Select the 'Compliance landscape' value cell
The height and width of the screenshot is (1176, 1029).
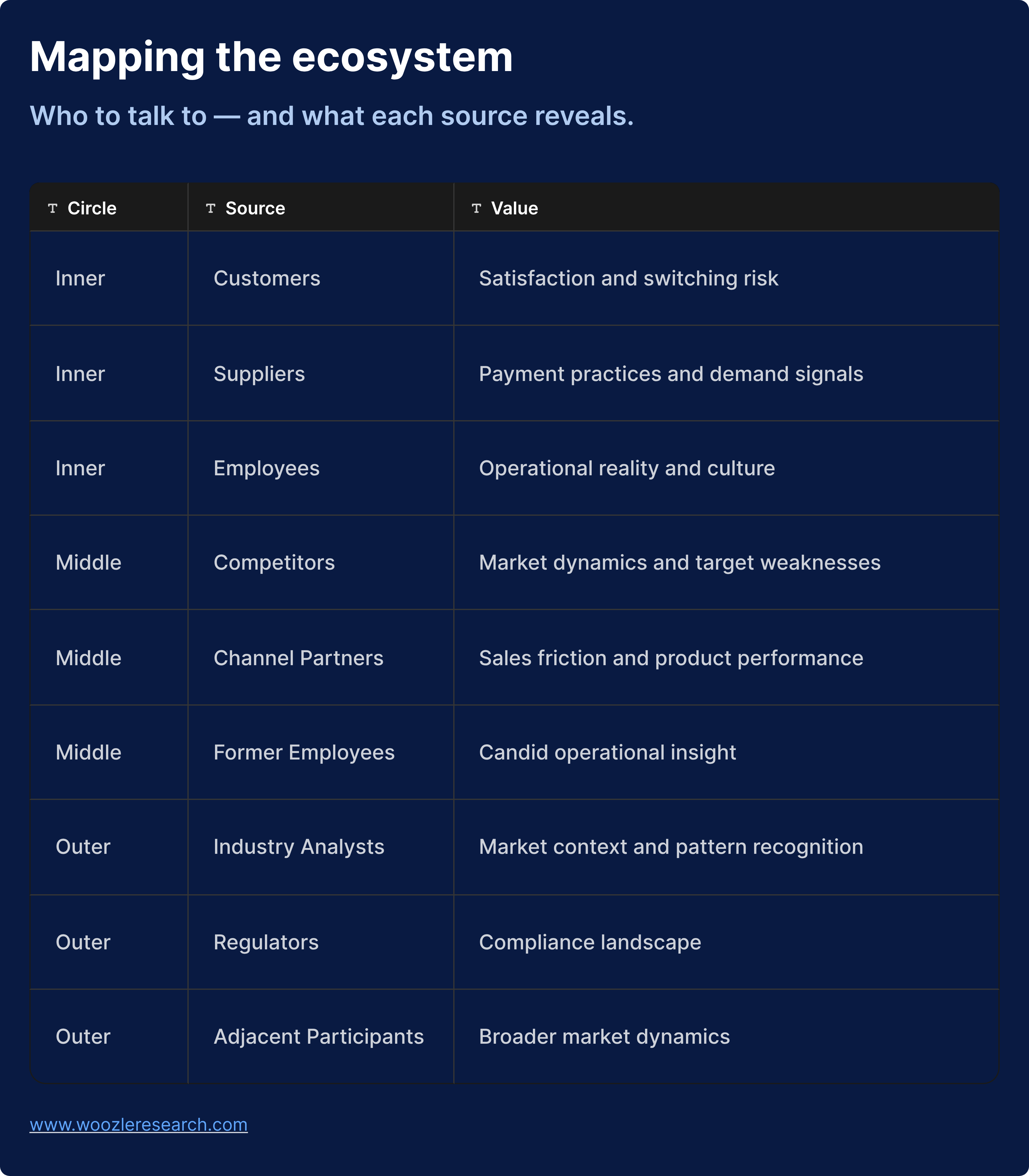pos(590,942)
